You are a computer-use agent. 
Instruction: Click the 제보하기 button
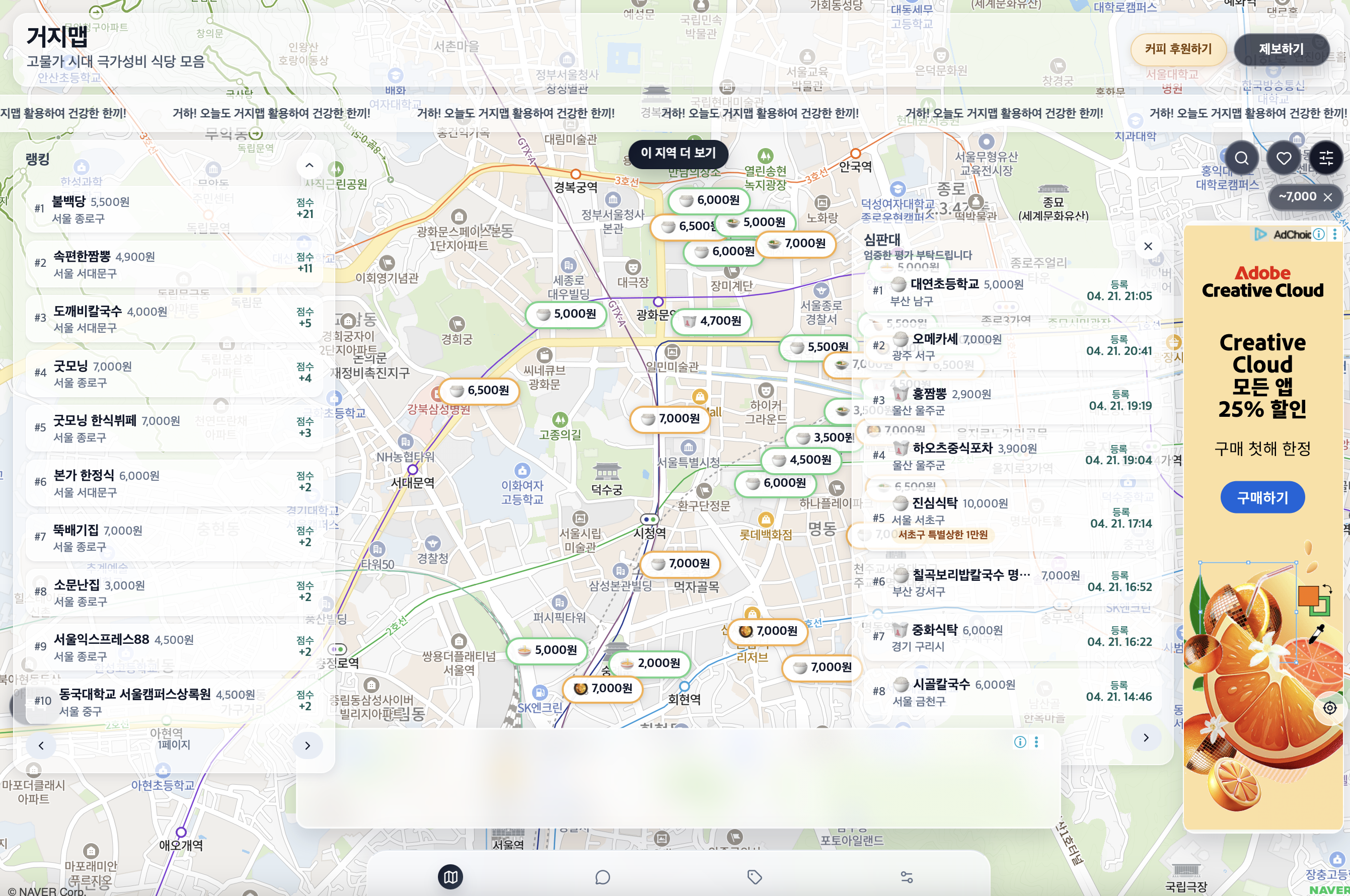(x=1281, y=49)
